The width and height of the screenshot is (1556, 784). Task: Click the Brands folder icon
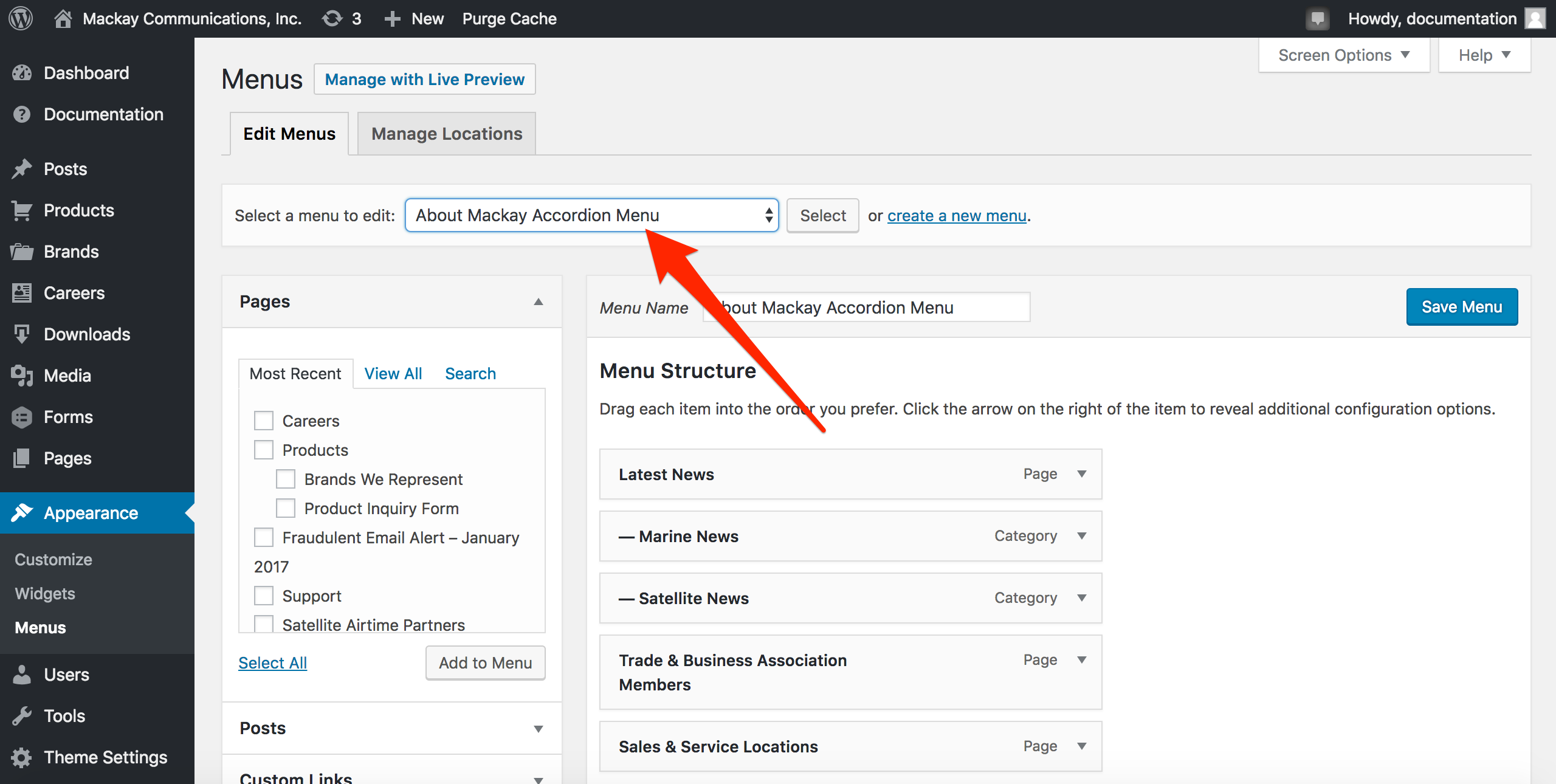point(22,252)
